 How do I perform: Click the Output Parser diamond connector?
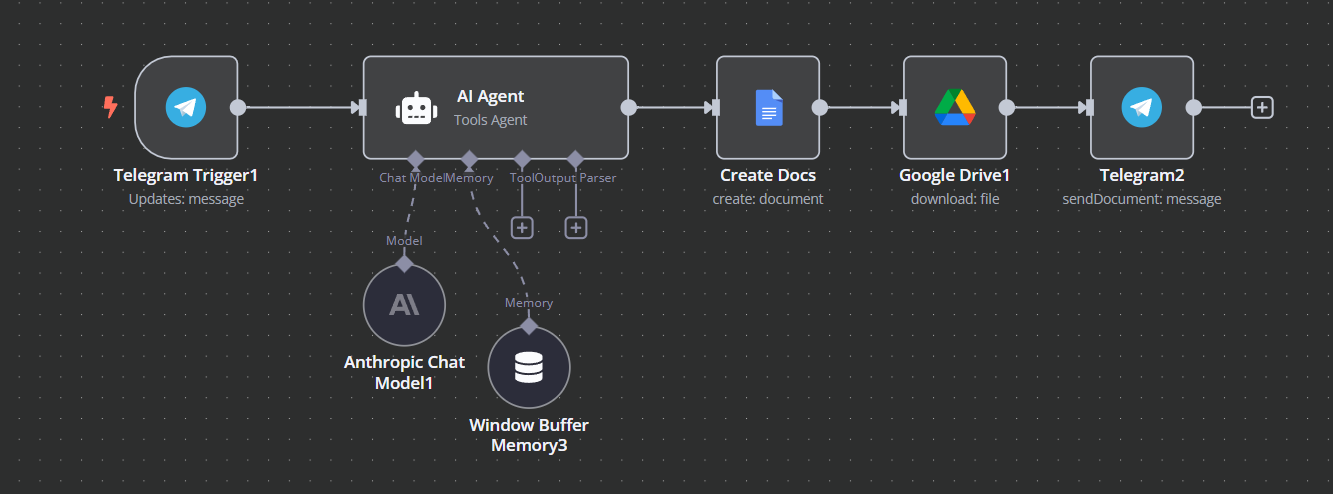(x=575, y=159)
